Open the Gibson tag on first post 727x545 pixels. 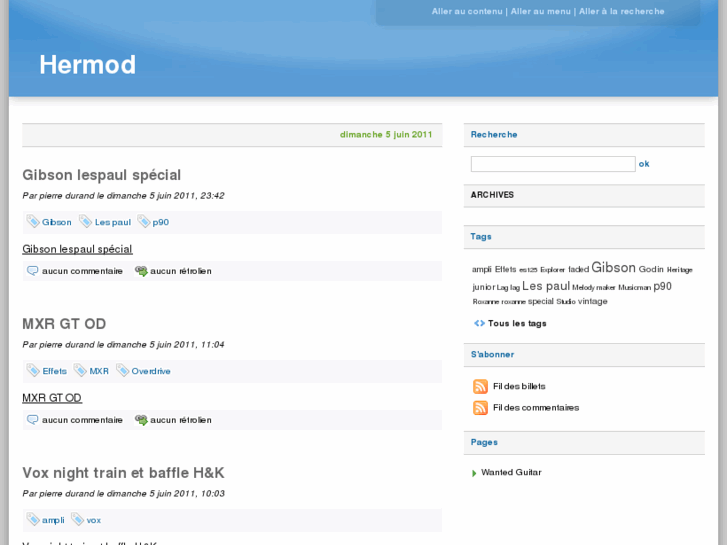[x=57, y=222]
